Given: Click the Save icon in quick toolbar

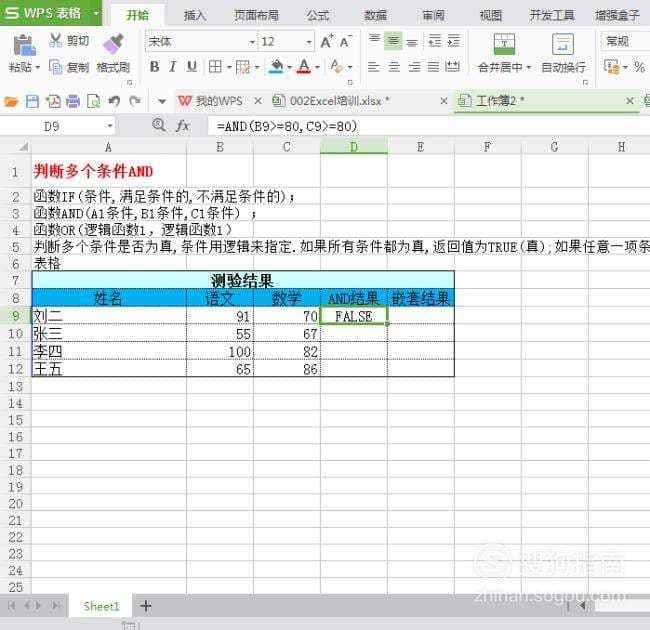Looking at the screenshot, I should pos(32,101).
